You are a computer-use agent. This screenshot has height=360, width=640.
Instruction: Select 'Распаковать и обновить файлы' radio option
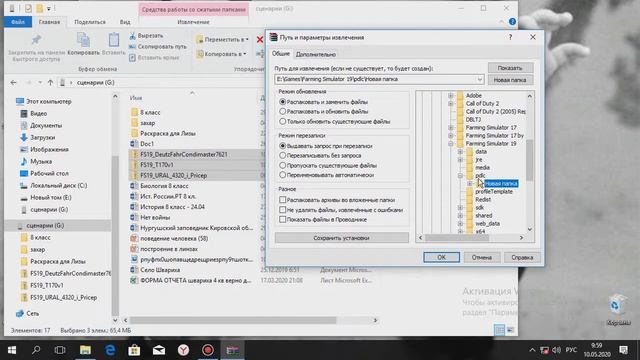click(282, 111)
